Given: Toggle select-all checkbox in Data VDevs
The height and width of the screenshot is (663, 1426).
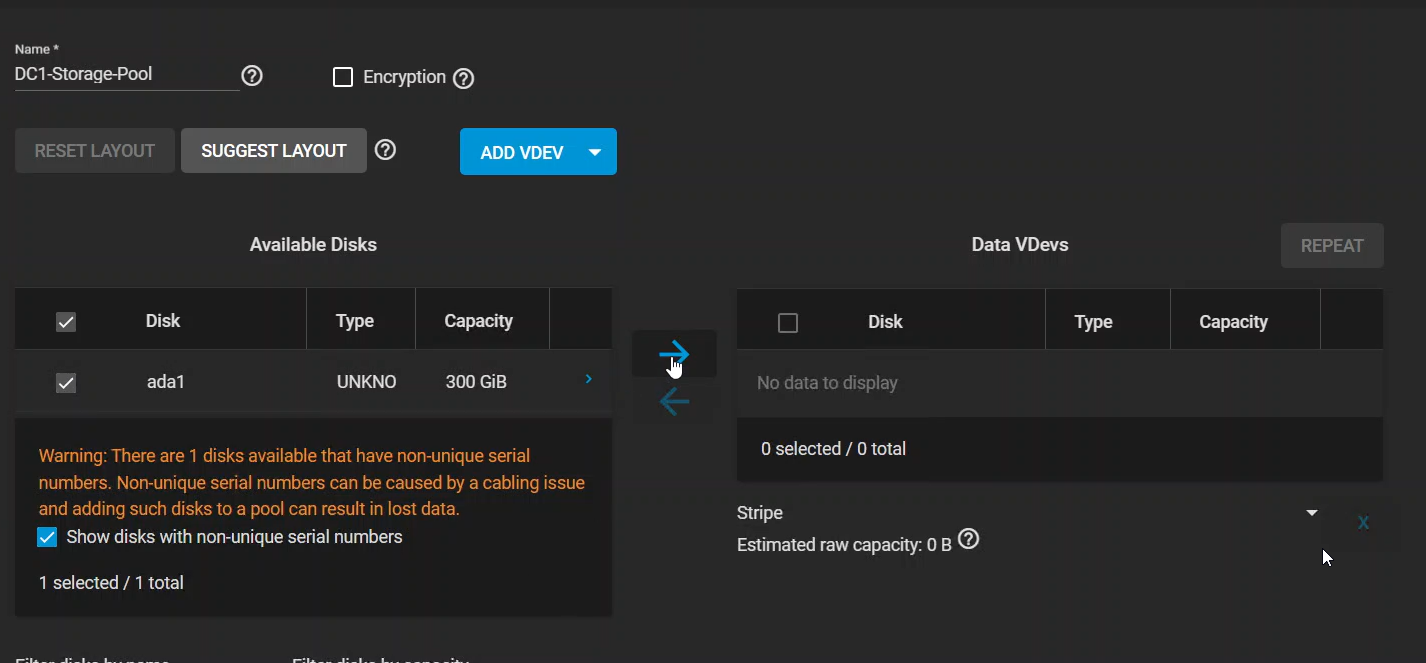Looking at the screenshot, I should click(x=788, y=323).
